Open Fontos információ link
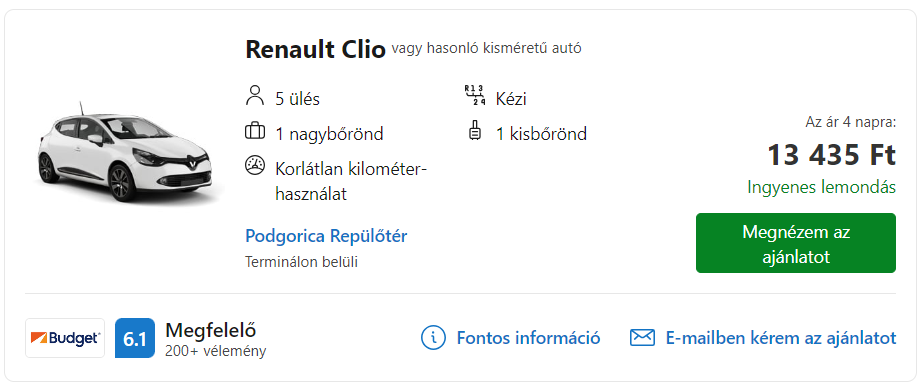The image size is (923, 391). 529,338
